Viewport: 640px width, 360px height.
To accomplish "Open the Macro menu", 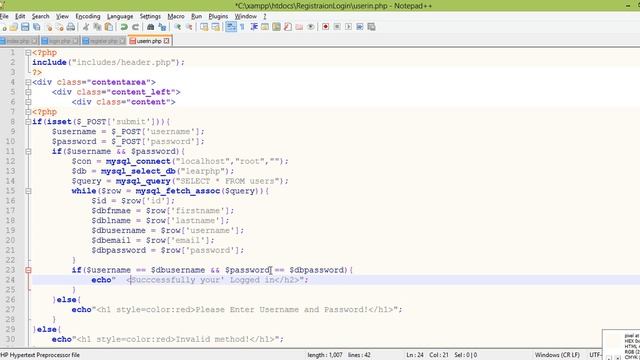I will (x=176, y=16).
